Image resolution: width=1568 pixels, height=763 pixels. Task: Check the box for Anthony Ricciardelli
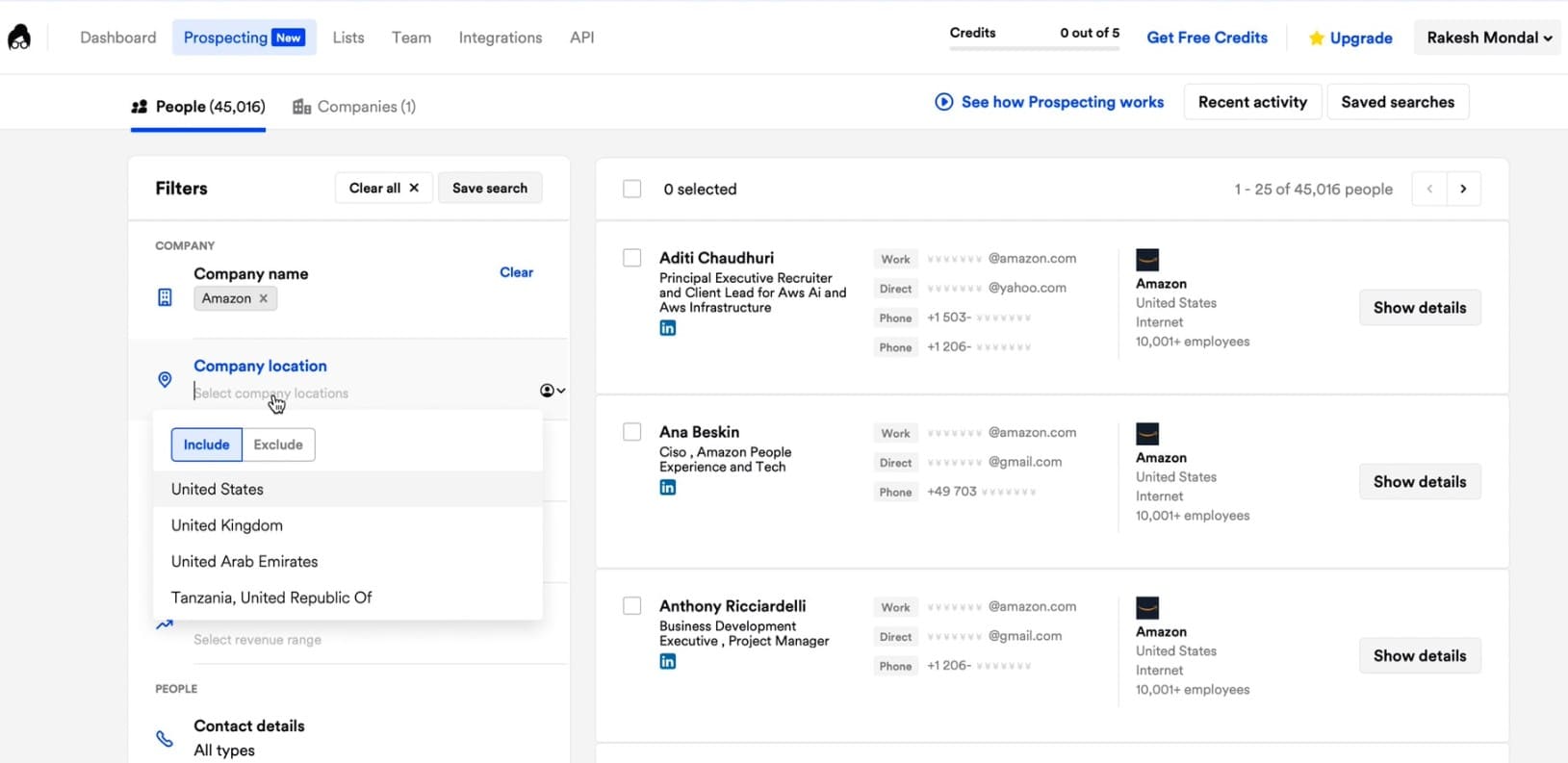tap(632, 606)
